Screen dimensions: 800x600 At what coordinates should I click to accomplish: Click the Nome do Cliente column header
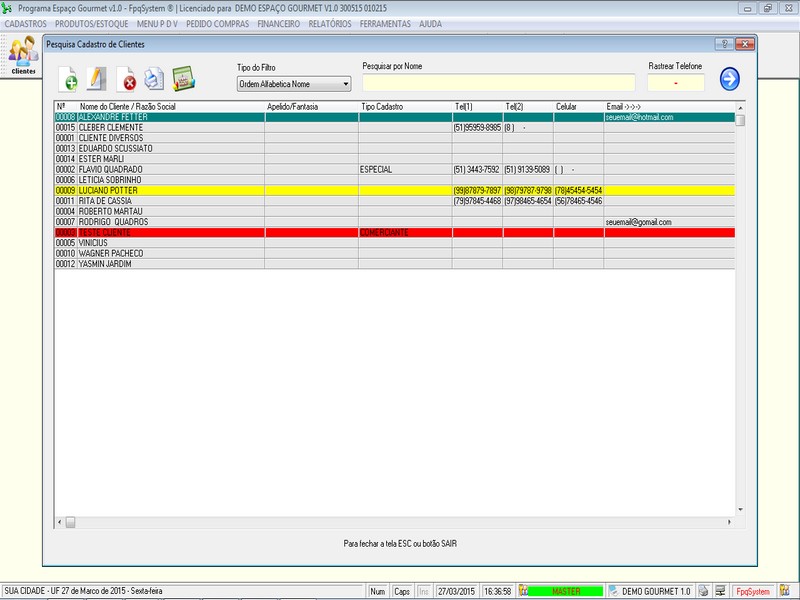[127, 106]
